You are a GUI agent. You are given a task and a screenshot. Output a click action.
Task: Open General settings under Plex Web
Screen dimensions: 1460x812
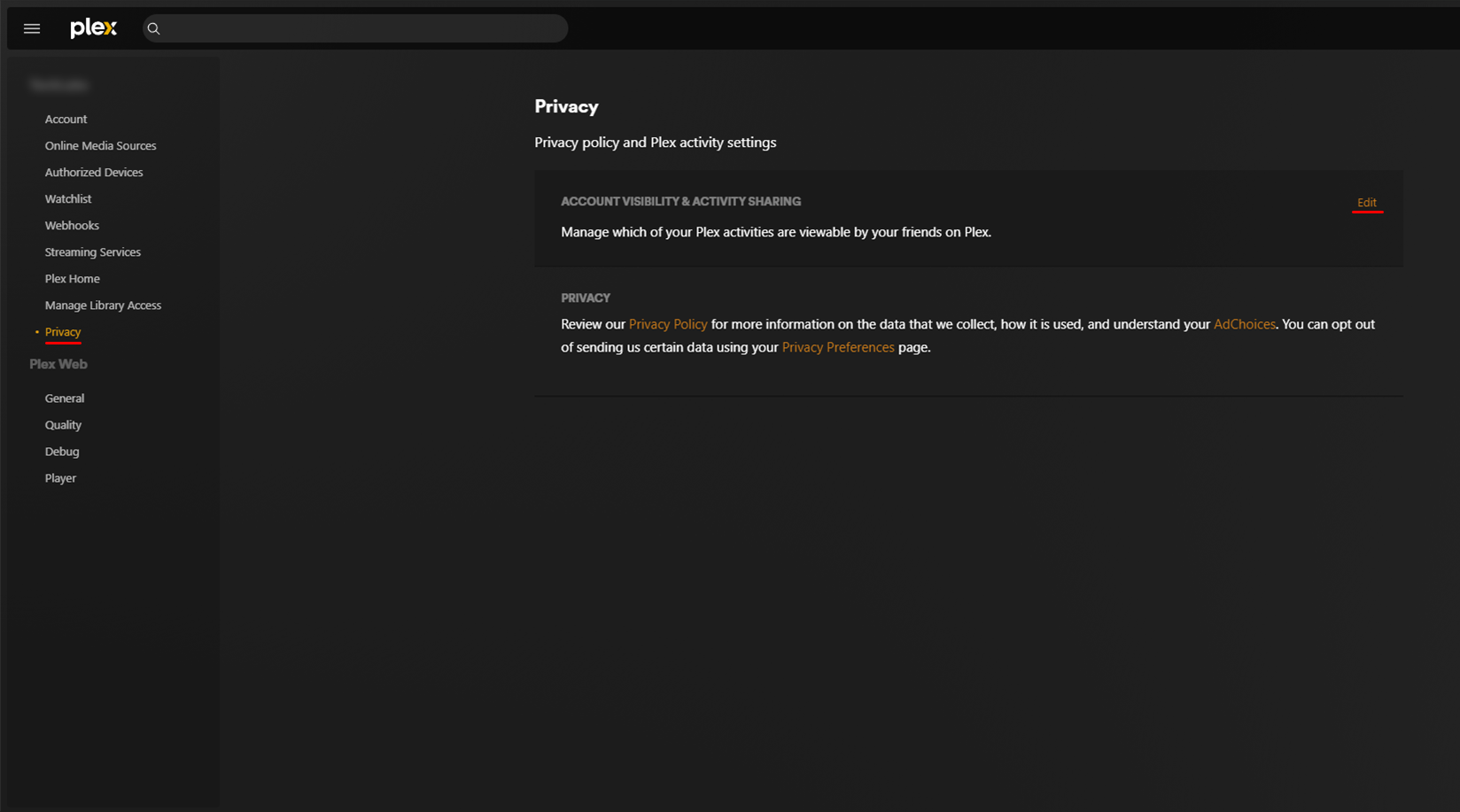tap(64, 398)
